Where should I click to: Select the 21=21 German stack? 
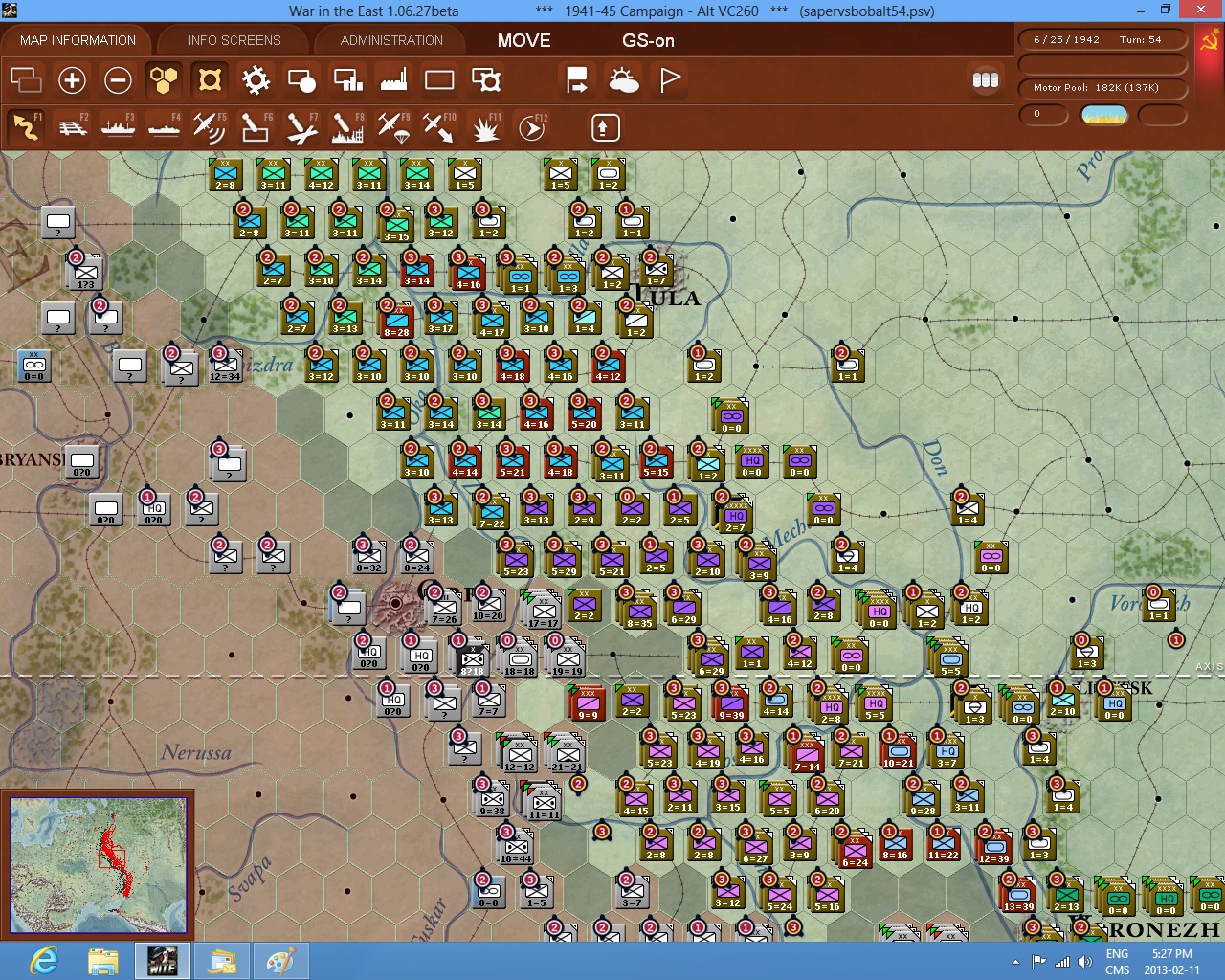click(567, 754)
